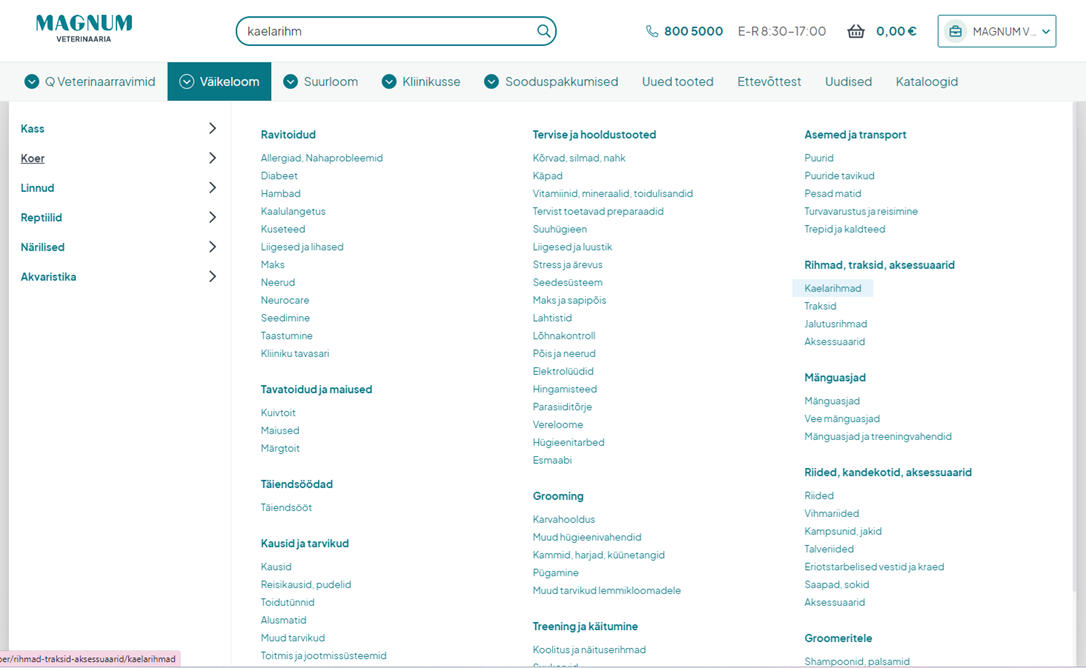
Task: Expand the Koer category arrow
Action: click(x=213, y=158)
